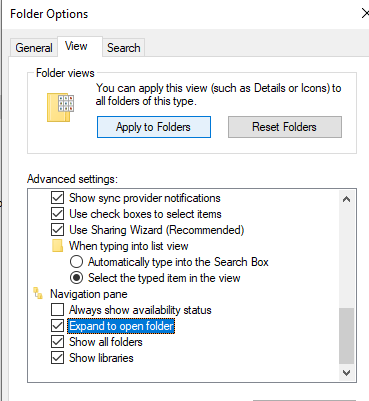Uncheck Show sync provider notifications
369x401 pixels.
pos(58,198)
